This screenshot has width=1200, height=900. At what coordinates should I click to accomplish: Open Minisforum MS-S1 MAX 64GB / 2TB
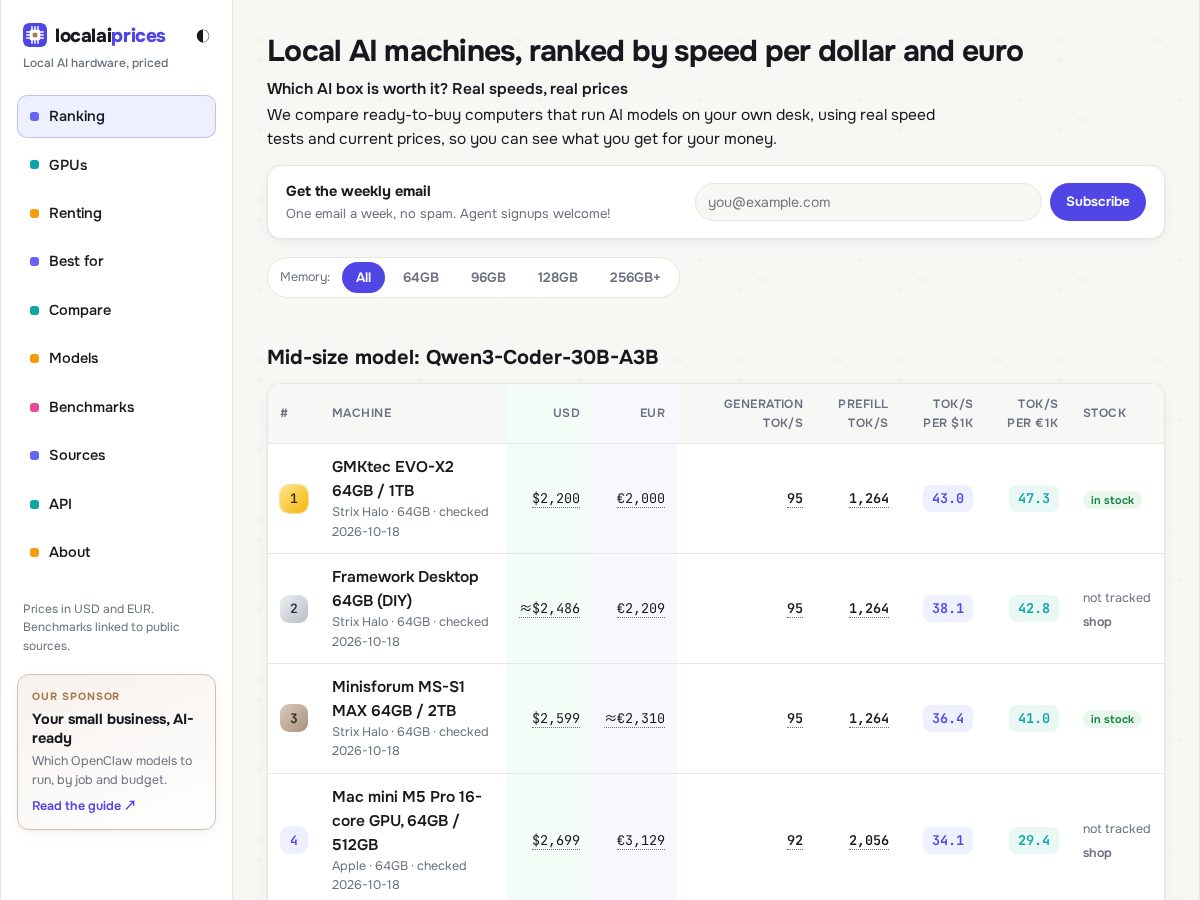398,698
